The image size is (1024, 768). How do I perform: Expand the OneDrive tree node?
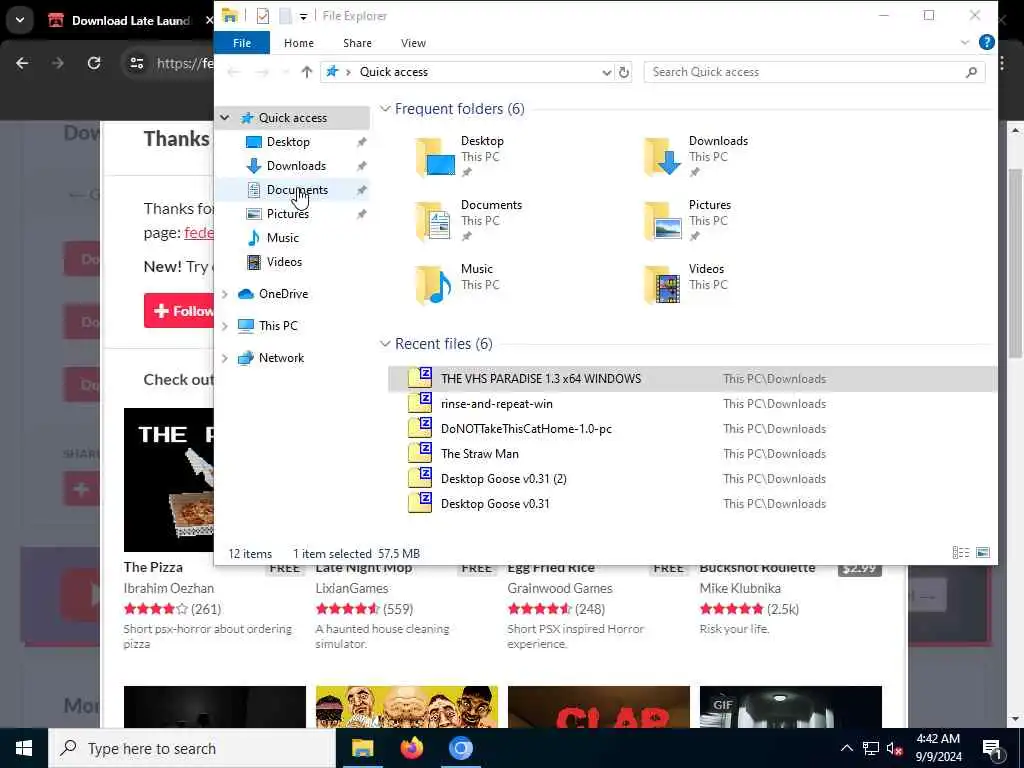pyautogui.click(x=225, y=294)
